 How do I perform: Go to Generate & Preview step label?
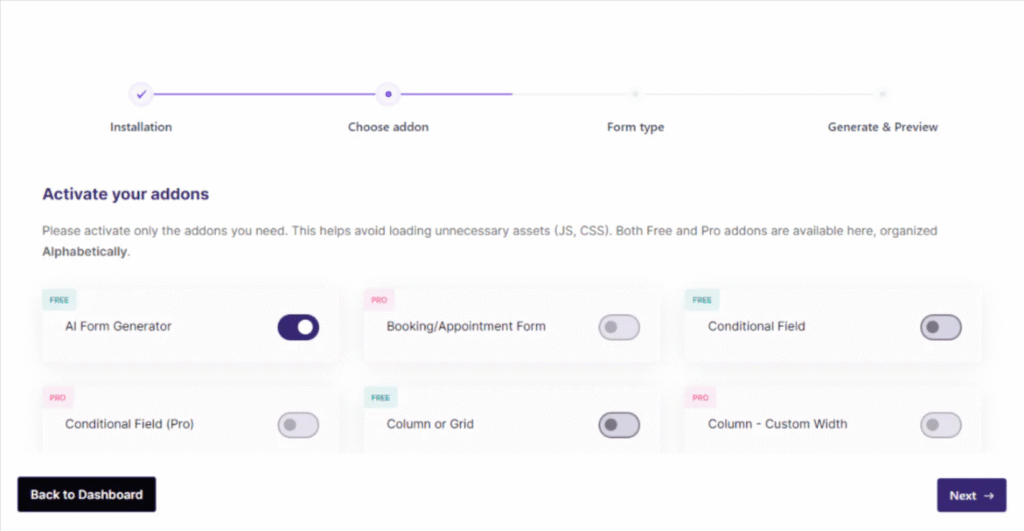pos(883,127)
